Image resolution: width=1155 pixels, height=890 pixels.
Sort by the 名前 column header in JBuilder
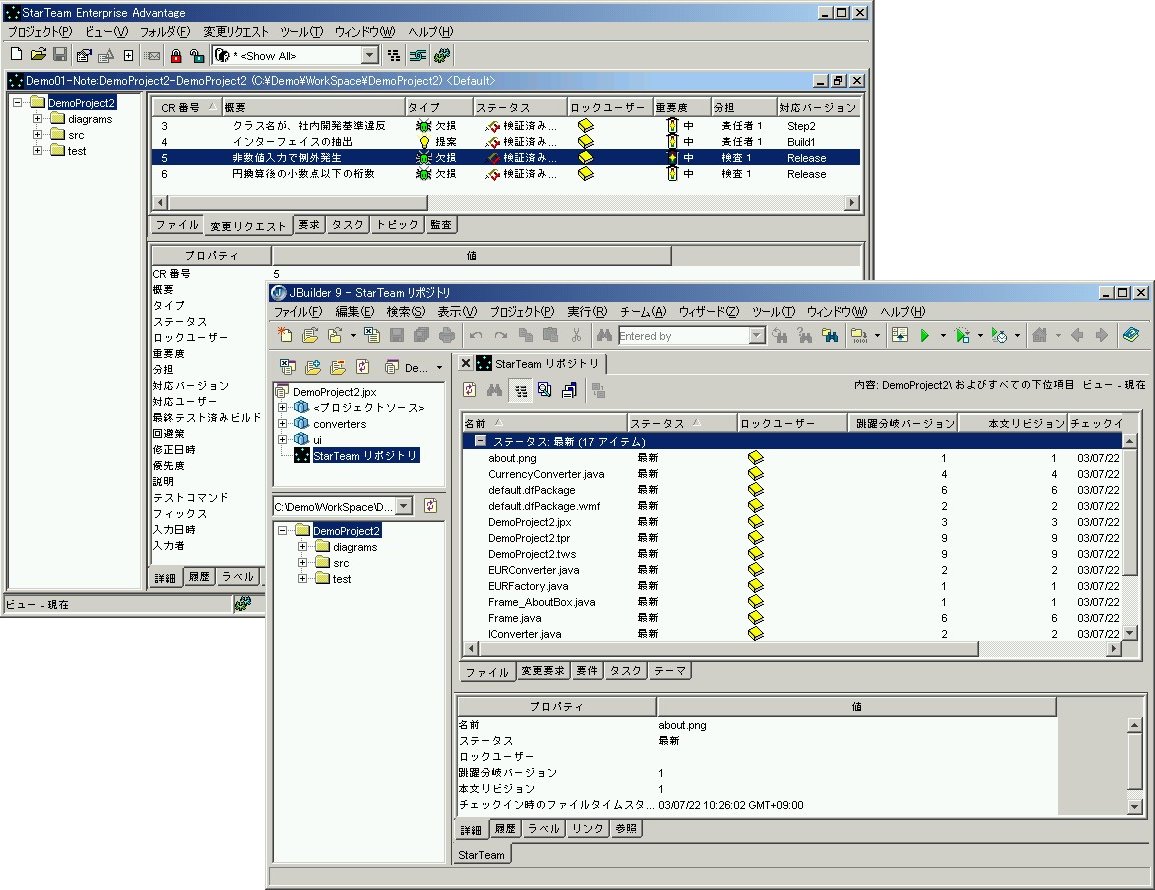[544, 423]
